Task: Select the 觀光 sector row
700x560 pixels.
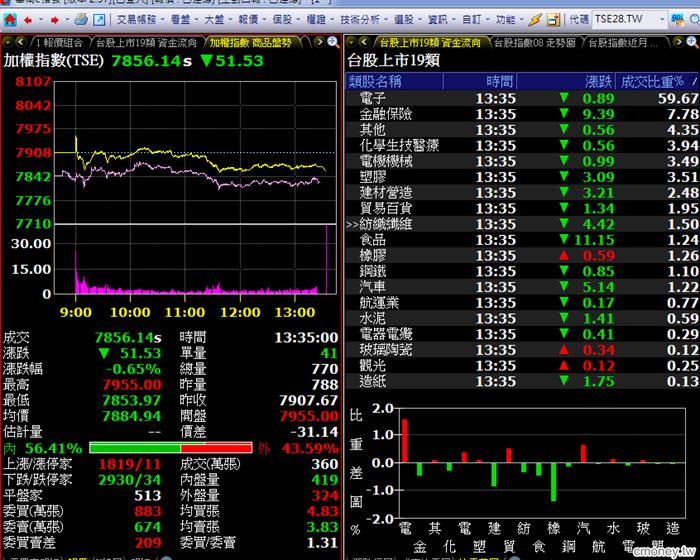Action: click(x=522, y=365)
